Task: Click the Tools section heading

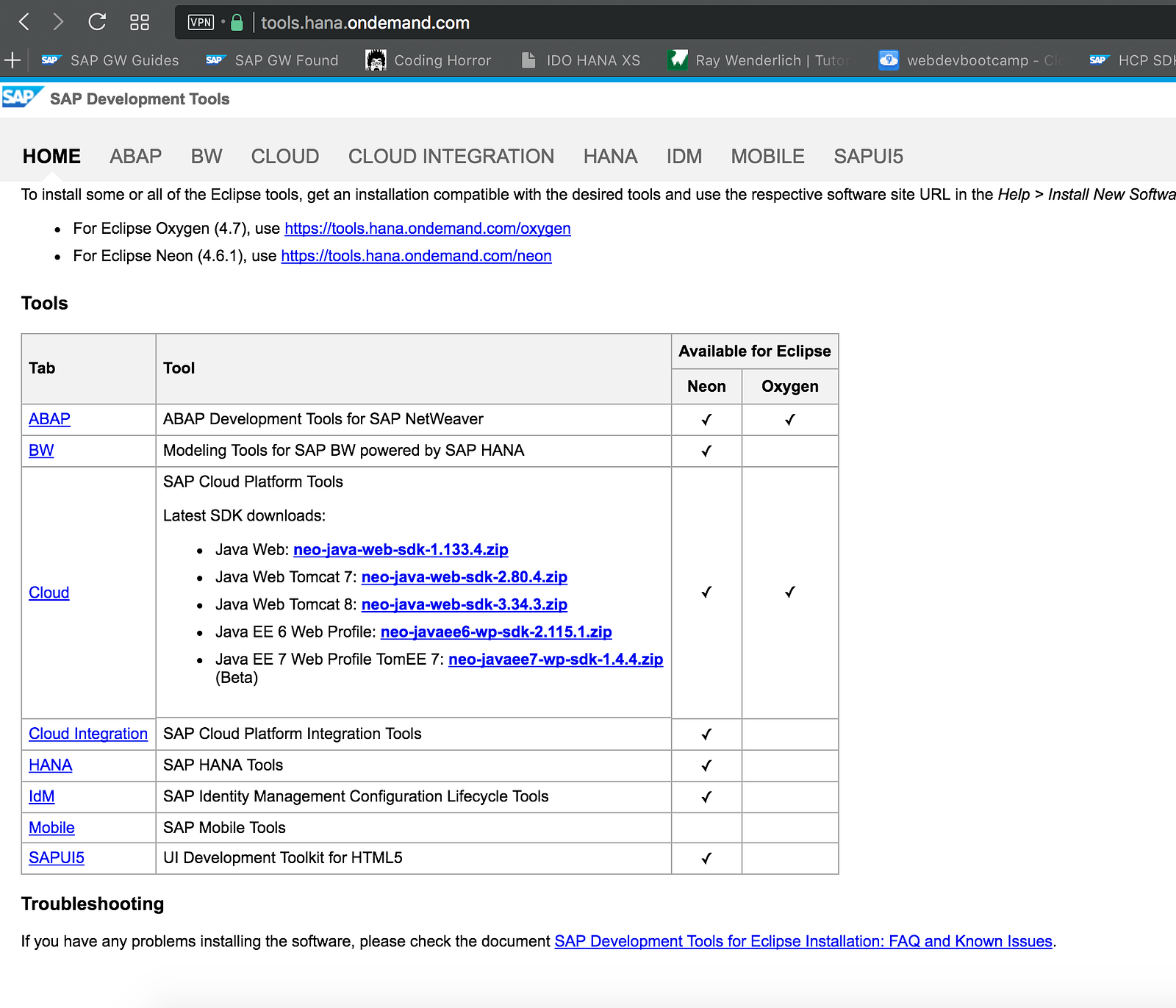Action: (45, 304)
